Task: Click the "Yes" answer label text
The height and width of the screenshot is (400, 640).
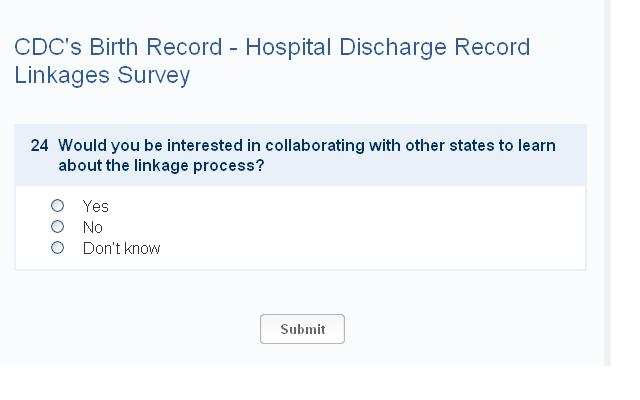Action: [x=96, y=206]
